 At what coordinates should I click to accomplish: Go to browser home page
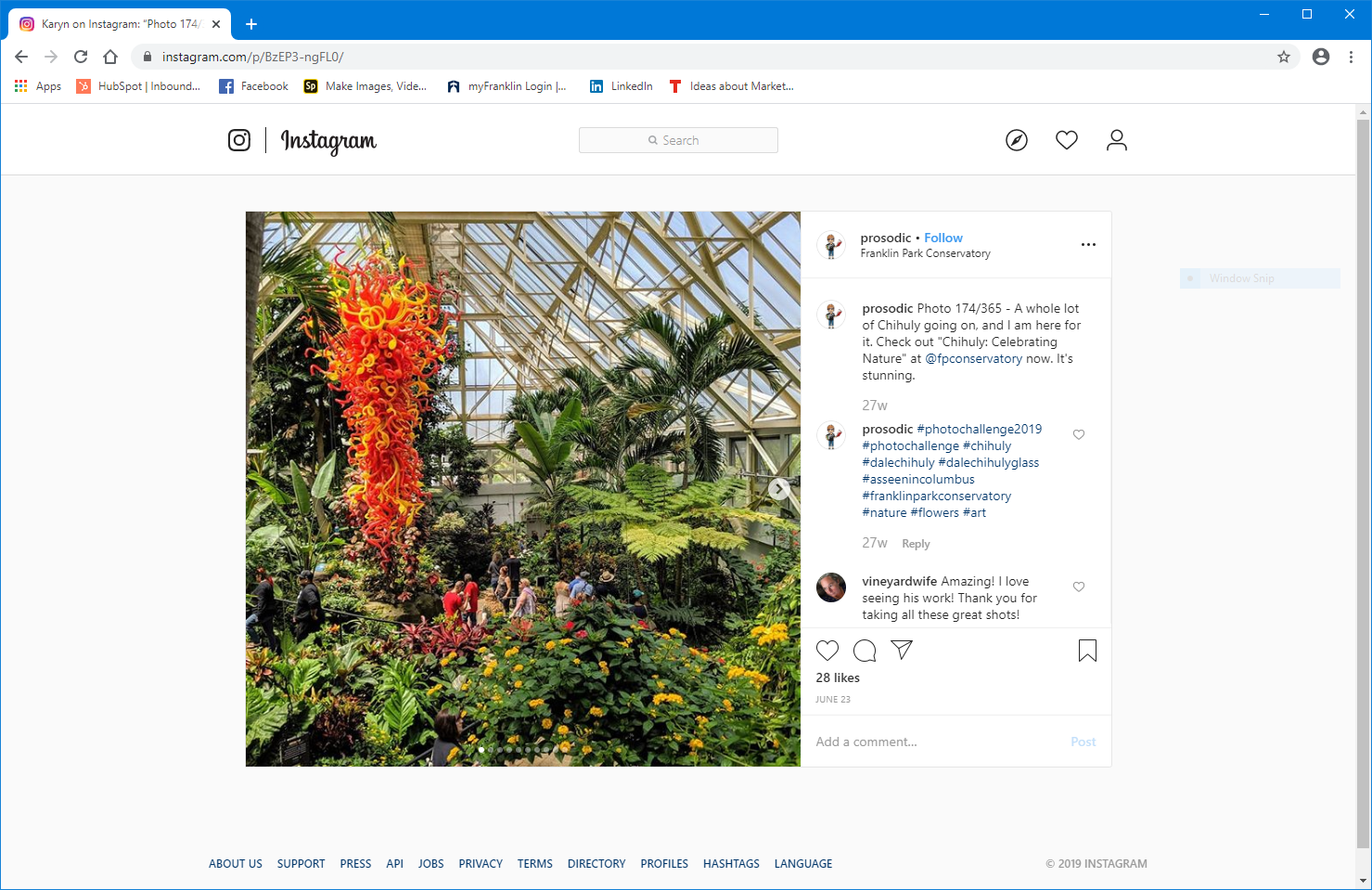[110, 57]
